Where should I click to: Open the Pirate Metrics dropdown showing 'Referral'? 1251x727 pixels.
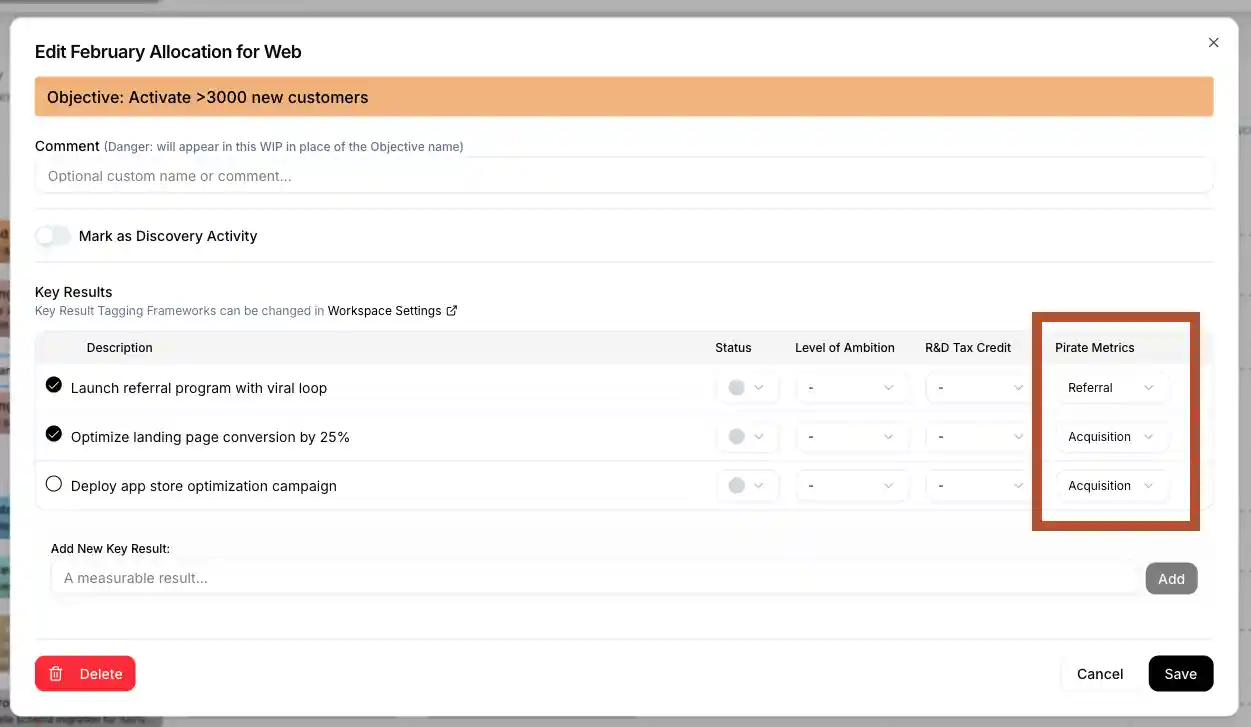pyautogui.click(x=1112, y=387)
